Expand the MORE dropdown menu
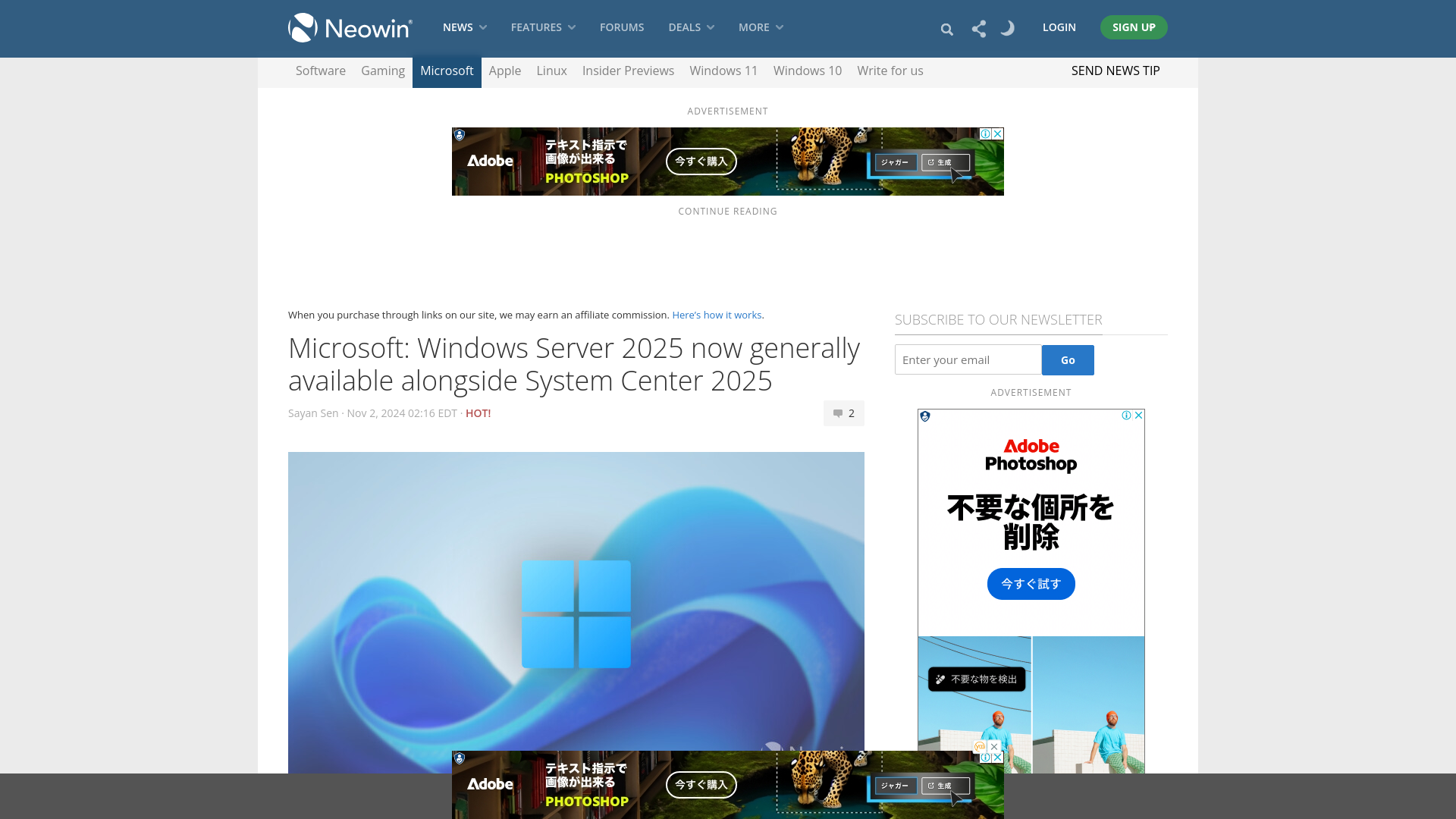Image resolution: width=1456 pixels, height=819 pixels. coord(760,27)
